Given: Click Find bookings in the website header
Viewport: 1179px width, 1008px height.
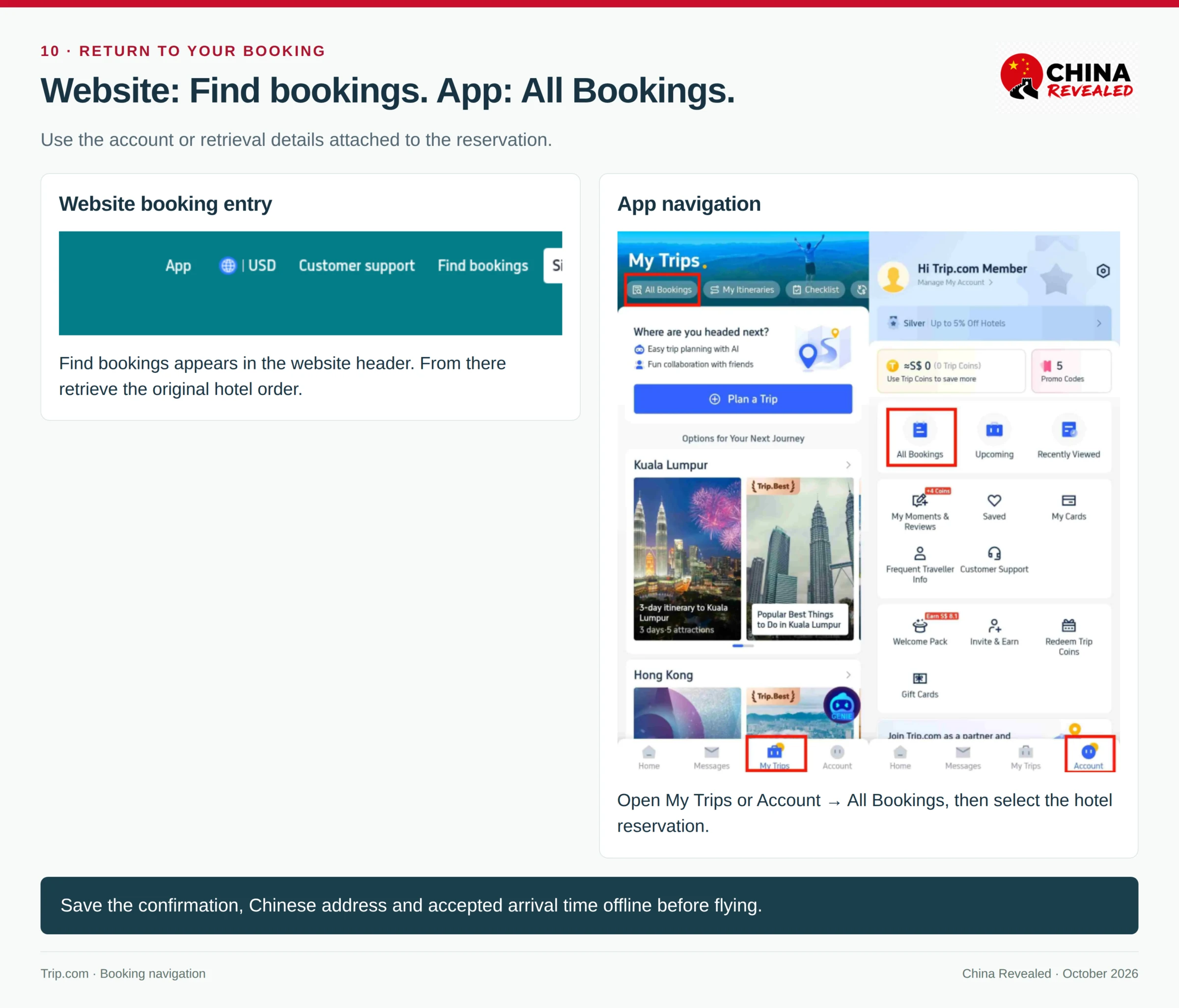Looking at the screenshot, I should pos(482,266).
